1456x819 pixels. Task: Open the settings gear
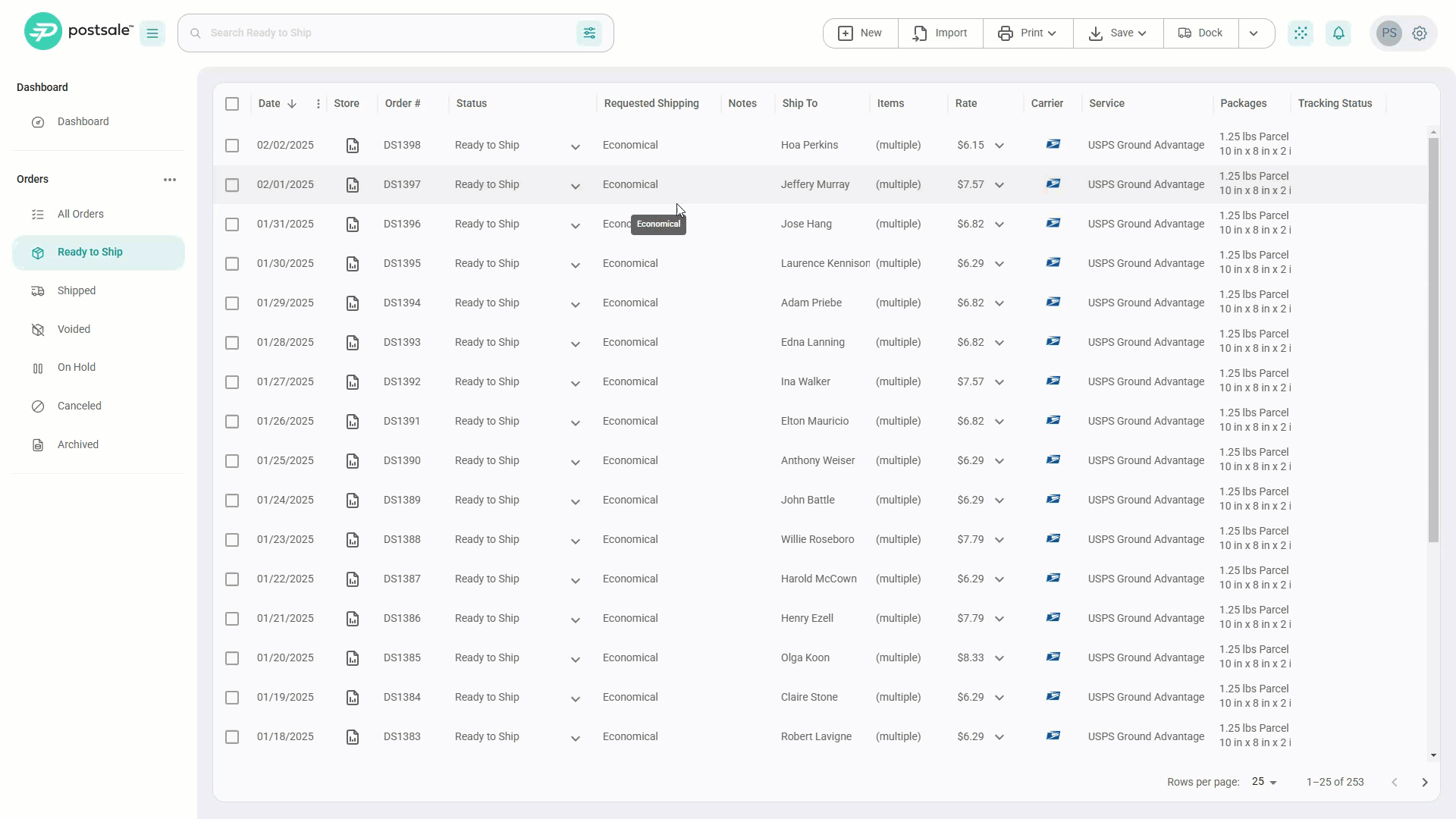pos(1420,33)
